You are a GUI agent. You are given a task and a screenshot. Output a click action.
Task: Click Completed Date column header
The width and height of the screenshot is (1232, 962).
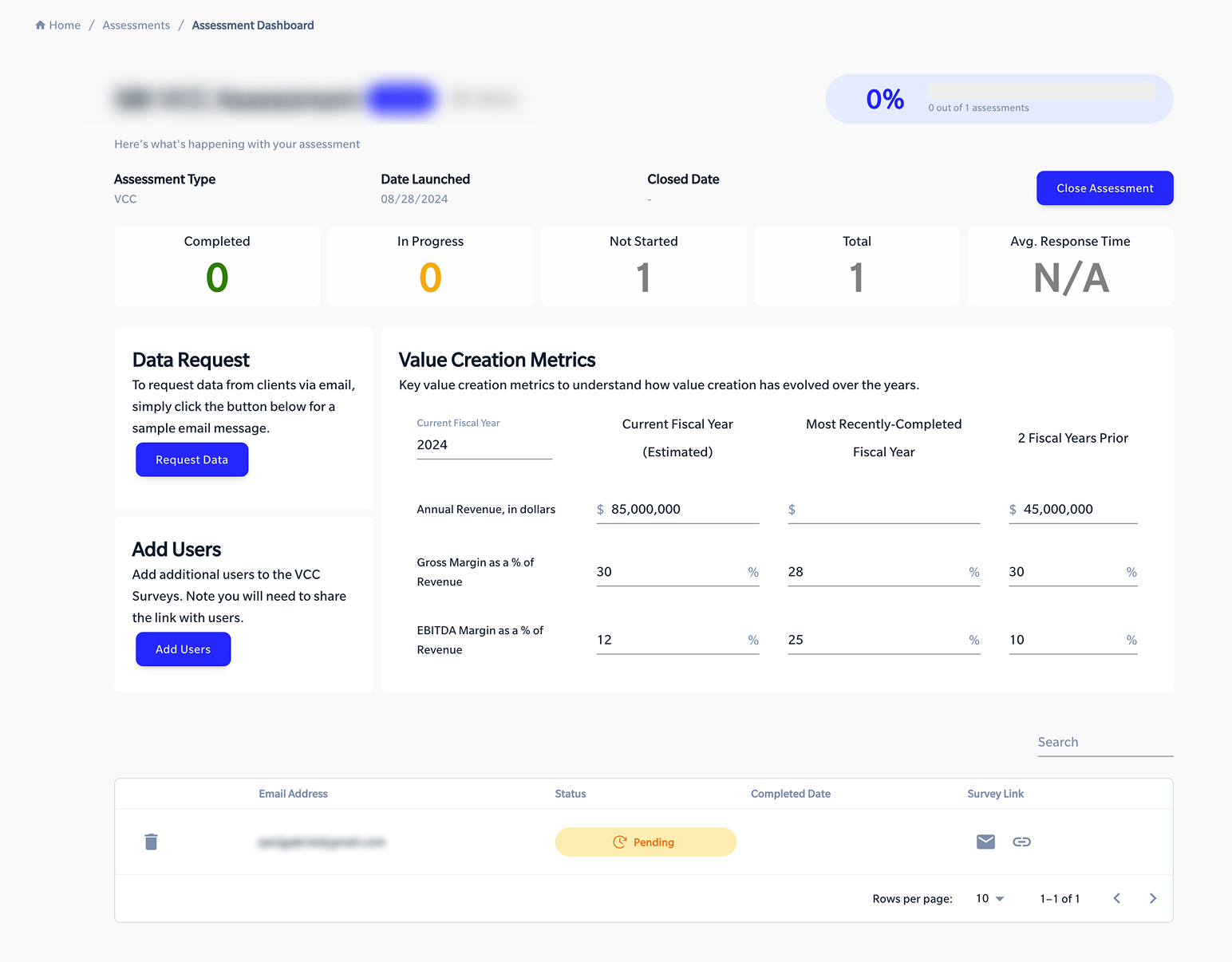[790, 794]
